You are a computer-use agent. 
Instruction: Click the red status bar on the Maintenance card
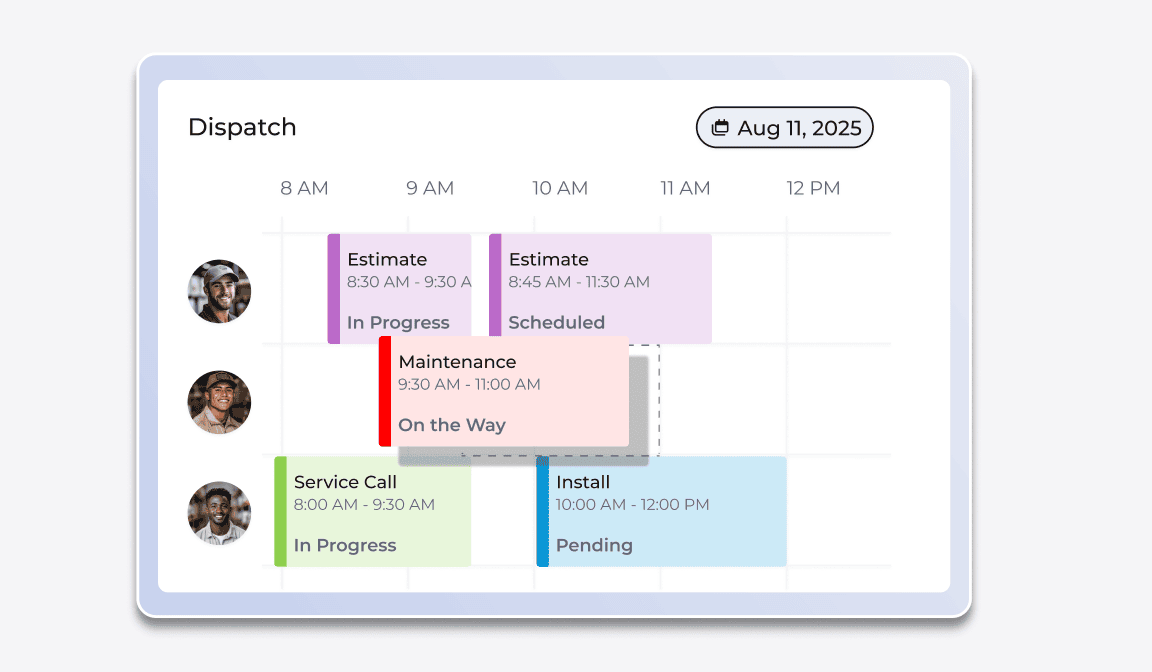pyautogui.click(x=384, y=392)
